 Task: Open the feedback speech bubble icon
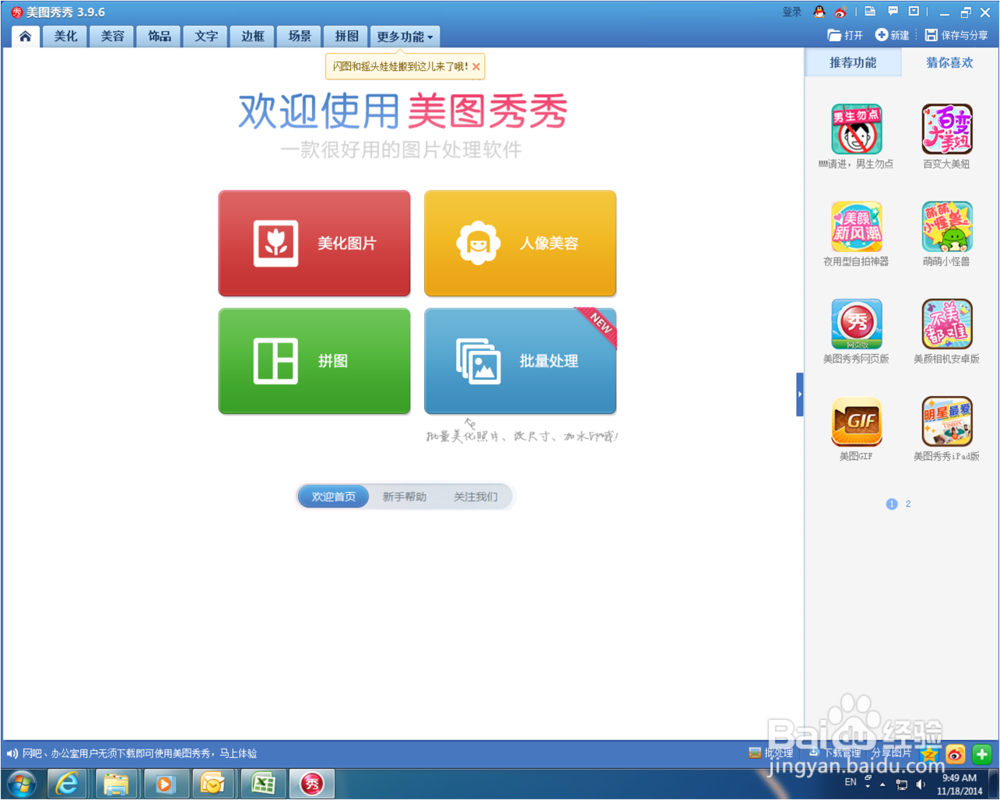(x=893, y=11)
